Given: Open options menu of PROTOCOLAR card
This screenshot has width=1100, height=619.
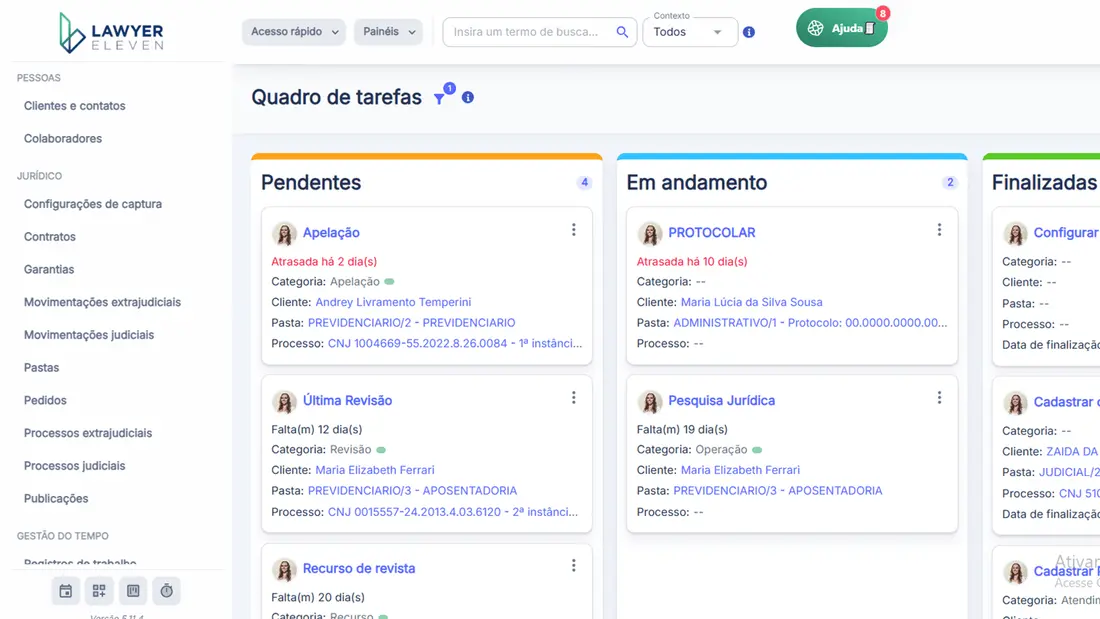Looking at the screenshot, I should 939,230.
